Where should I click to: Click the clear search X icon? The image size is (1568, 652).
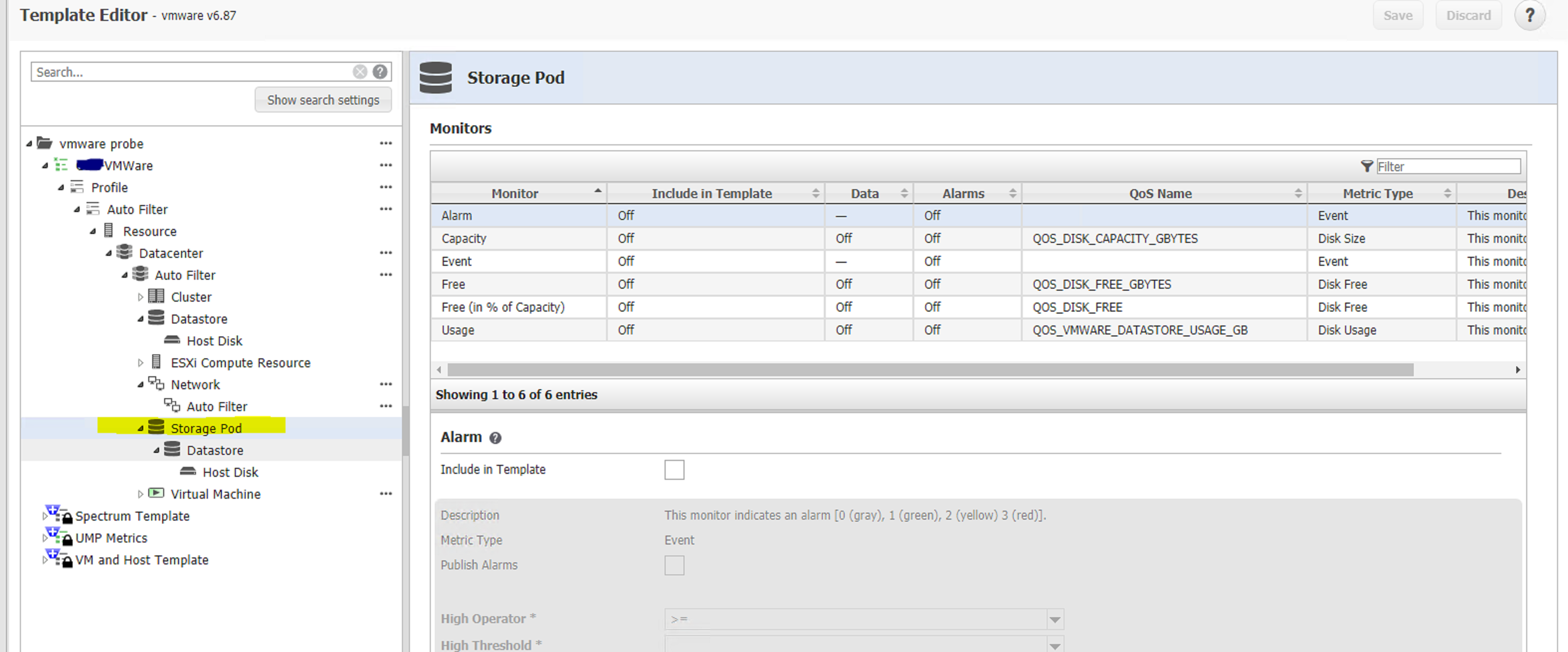[x=360, y=72]
